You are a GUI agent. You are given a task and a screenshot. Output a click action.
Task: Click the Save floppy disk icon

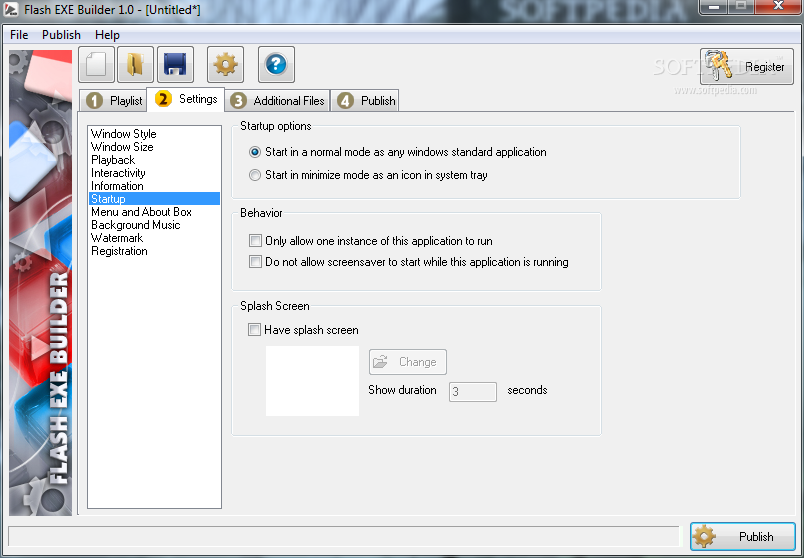click(175, 65)
